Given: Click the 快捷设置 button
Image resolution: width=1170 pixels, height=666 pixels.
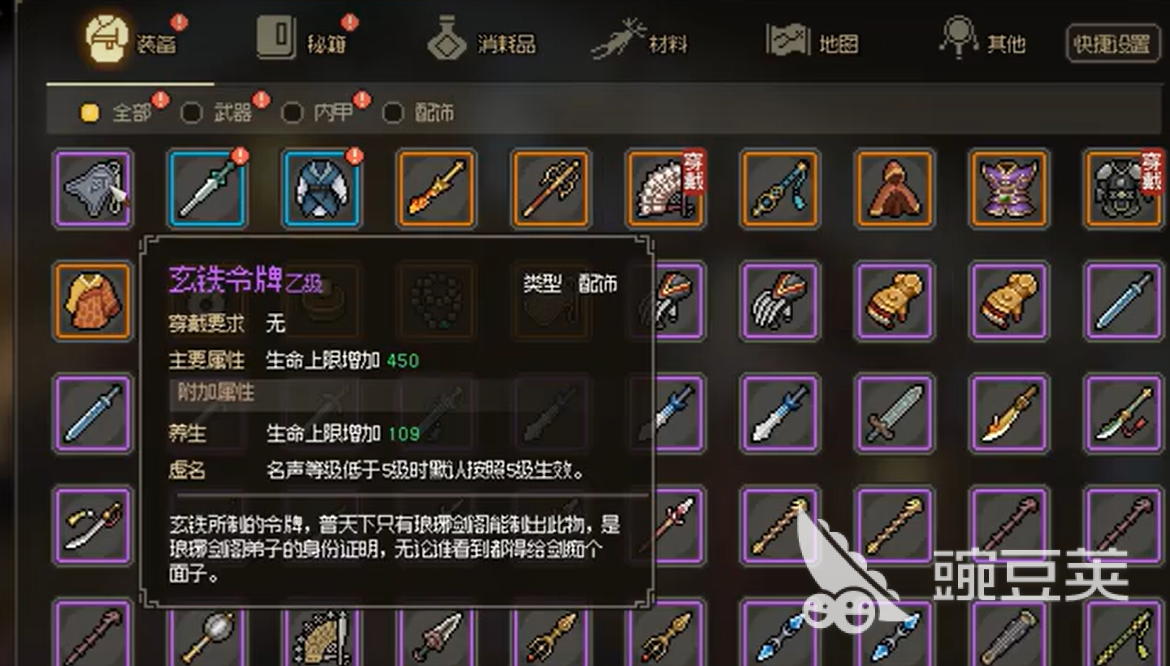Looking at the screenshot, I should (1112, 44).
